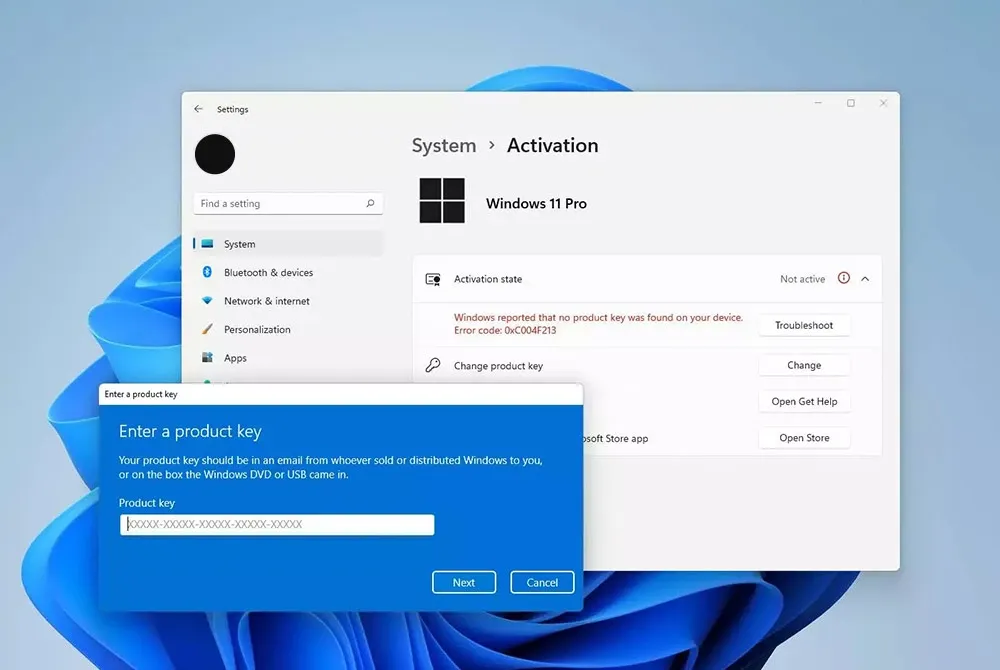This screenshot has width=1000, height=670.
Task: Click the Activation page heading
Action: (553, 145)
